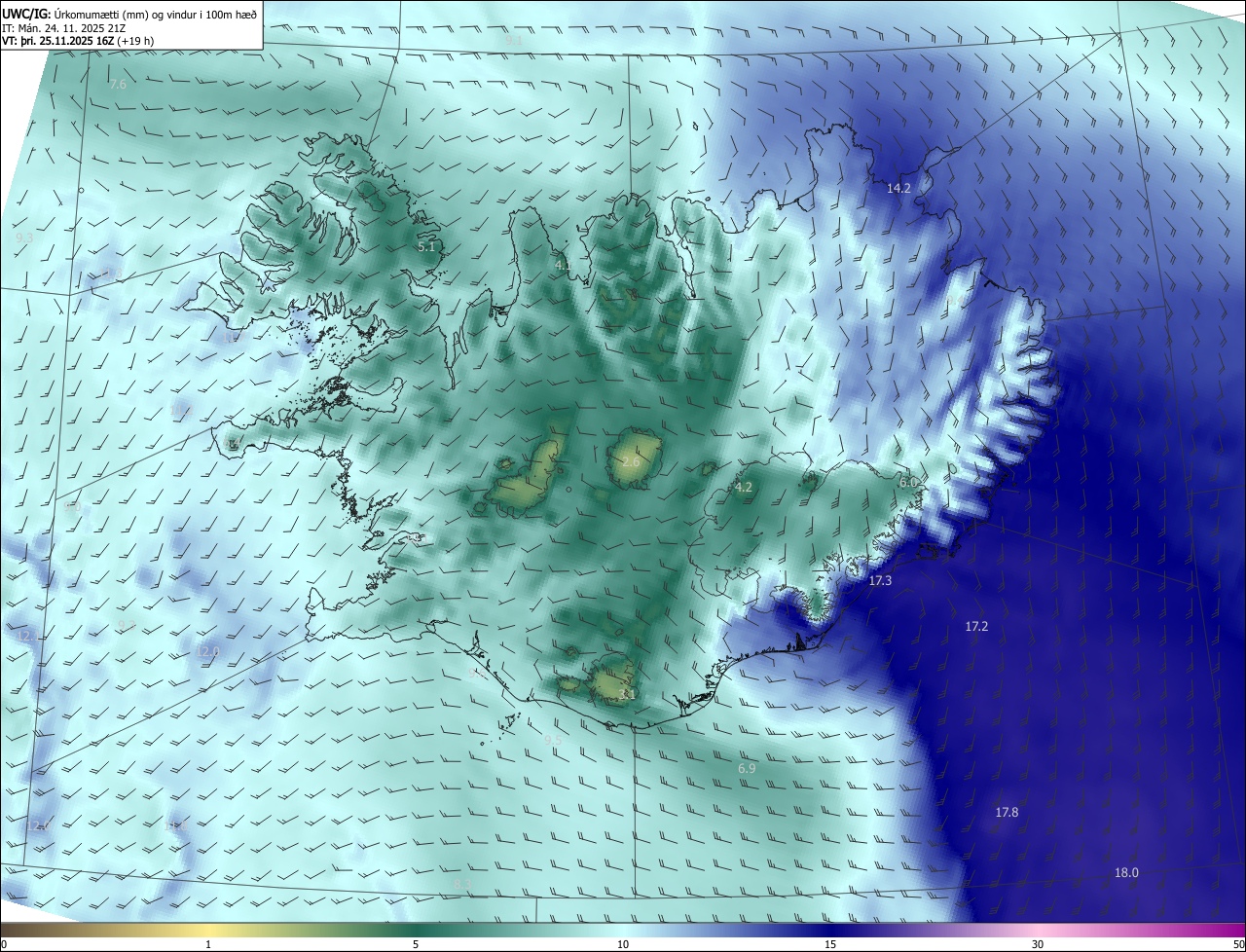The width and height of the screenshot is (1246, 952).
Task: Click the 4.2 value label
Action: click(x=744, y=487)
